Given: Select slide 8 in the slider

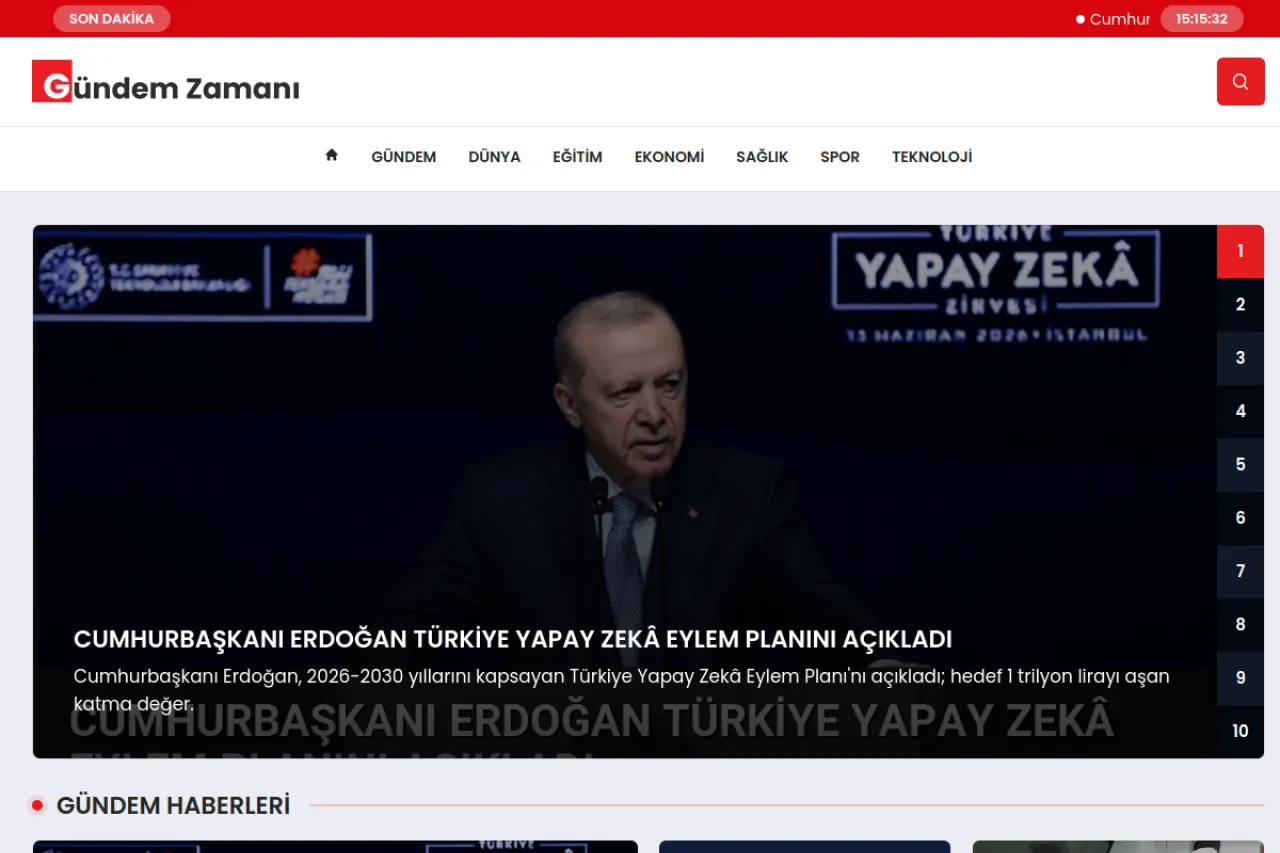Looking at the screenshot, I should click(x=1240, y=625).
